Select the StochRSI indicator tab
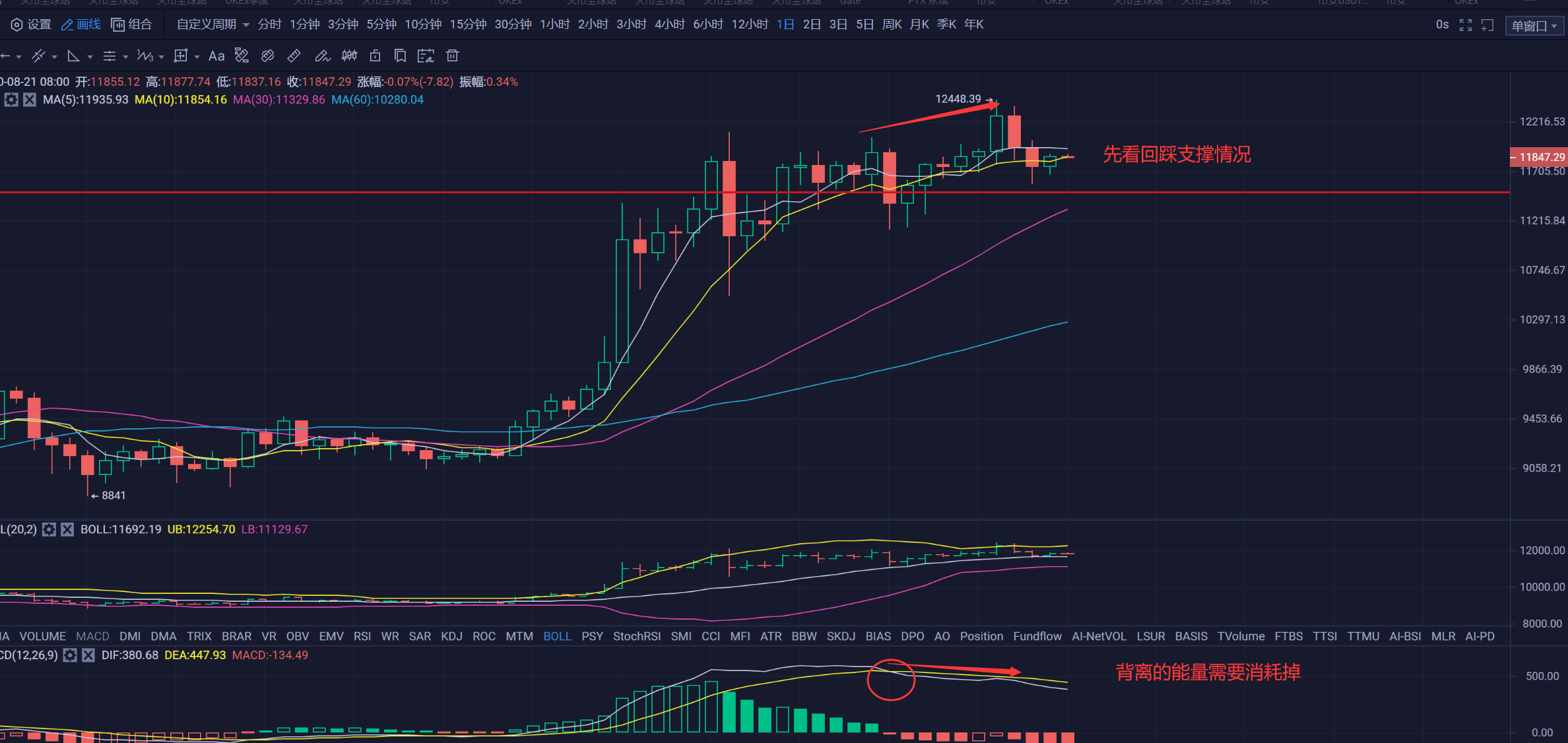Viewport: 1568px width, 743px height. pos(637,636)
